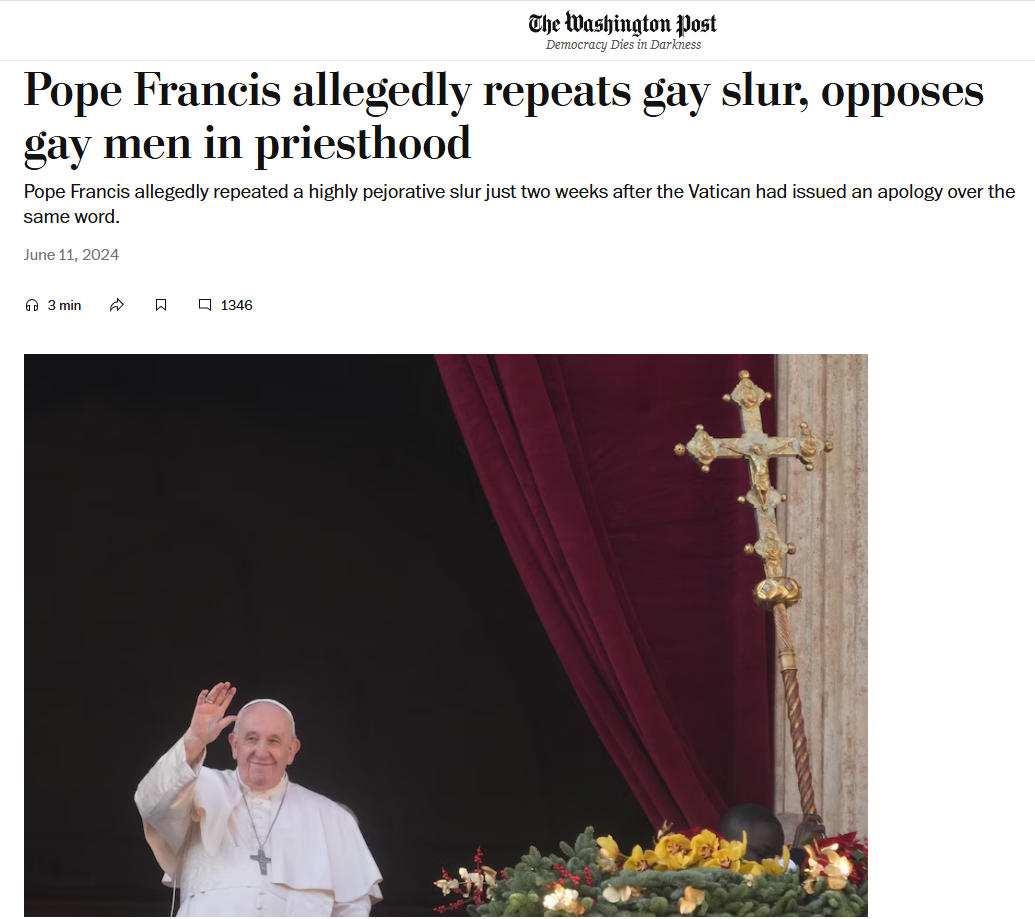Click the Pope Francis headline text

(504, 117)
